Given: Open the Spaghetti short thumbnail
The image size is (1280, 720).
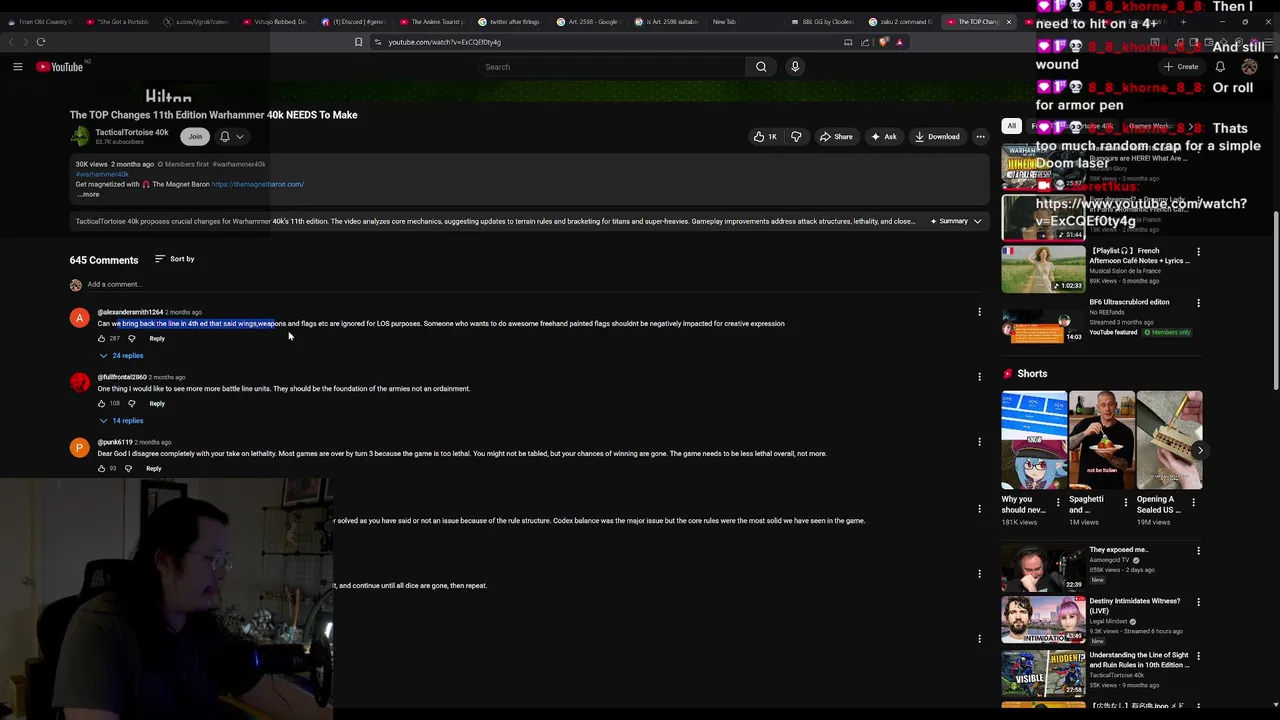Looking at the screenshot, I should (x=1101, y=440).
